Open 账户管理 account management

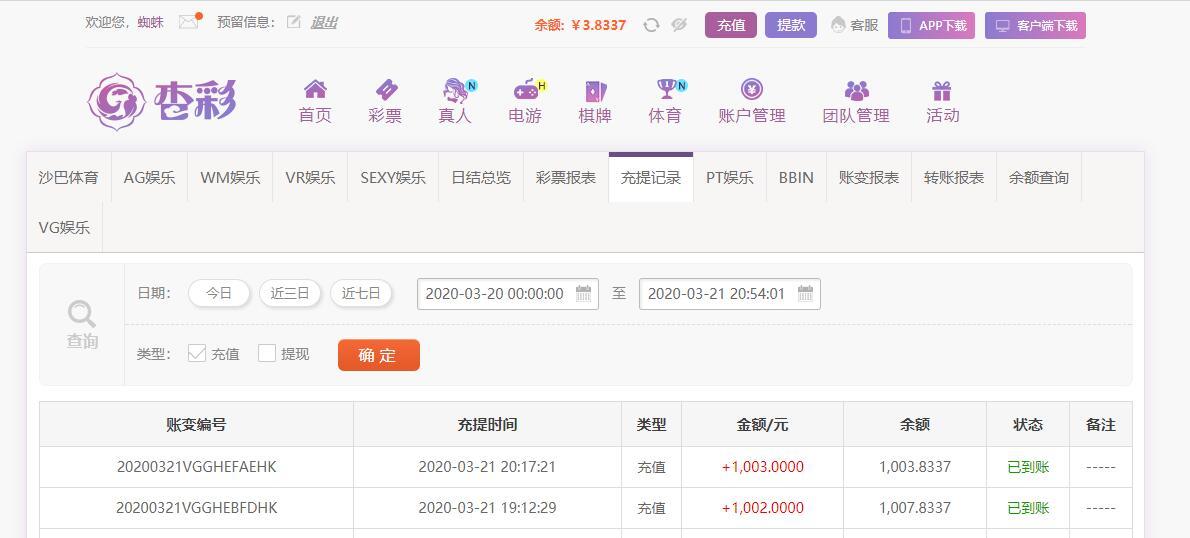coord(752,102)
